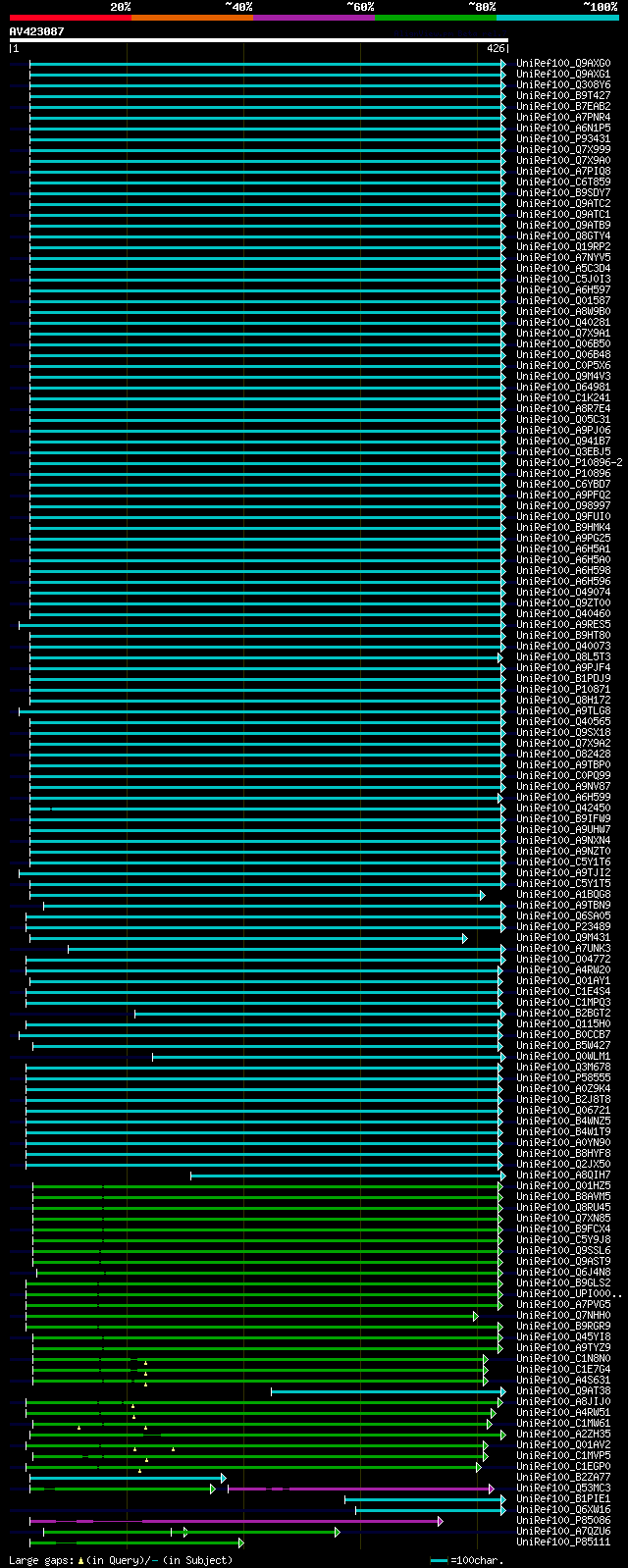Click the label UniRef100_B2ZA77
This screenshot has width=628, height=1568.
pos(563,1478)
